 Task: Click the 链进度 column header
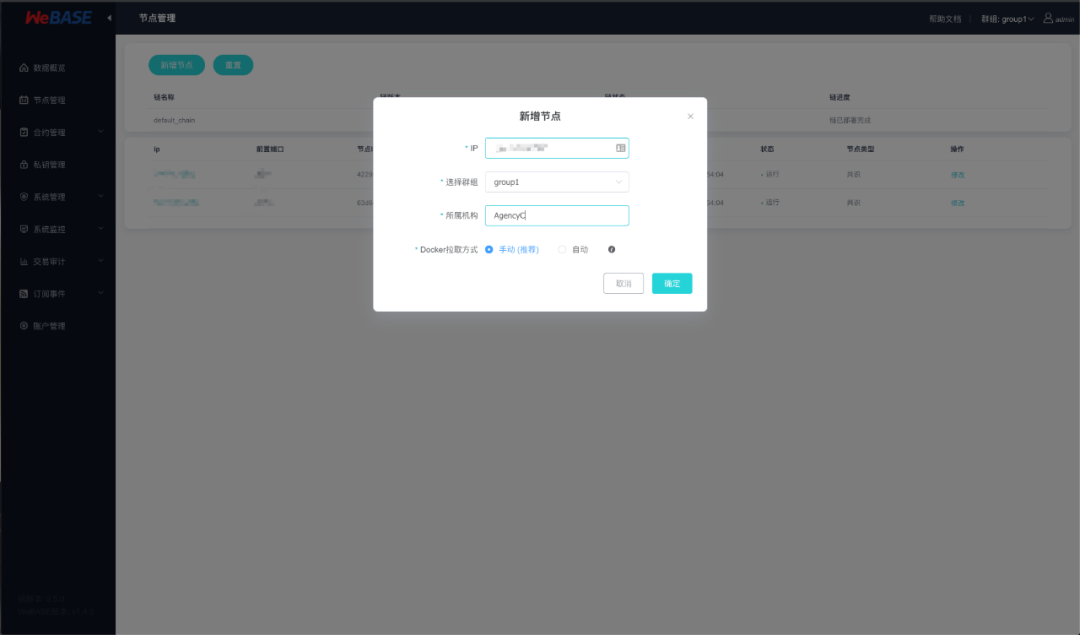(840, 97)
